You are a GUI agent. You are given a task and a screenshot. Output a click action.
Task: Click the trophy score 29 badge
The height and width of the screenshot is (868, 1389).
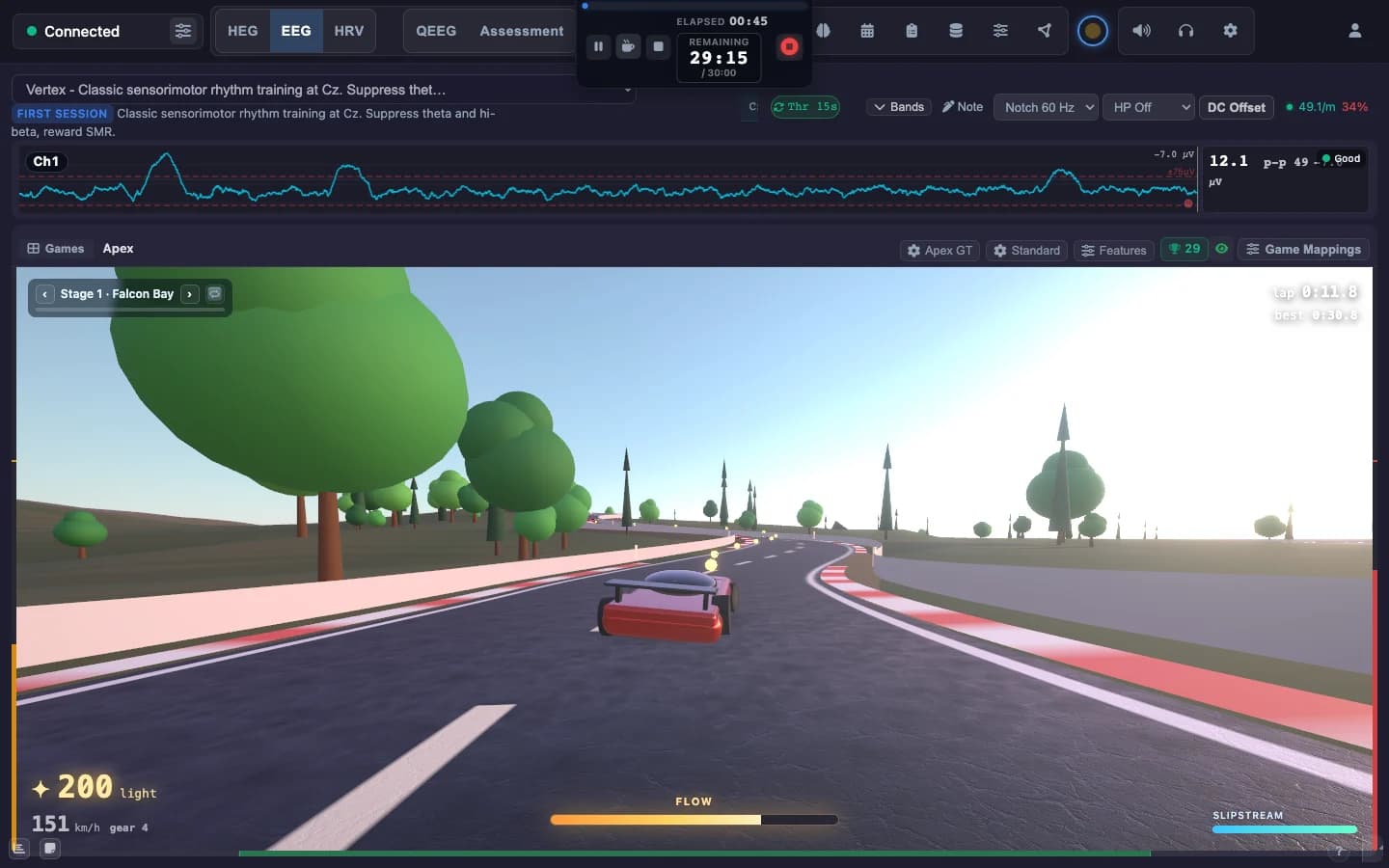tap(1185, 249)
